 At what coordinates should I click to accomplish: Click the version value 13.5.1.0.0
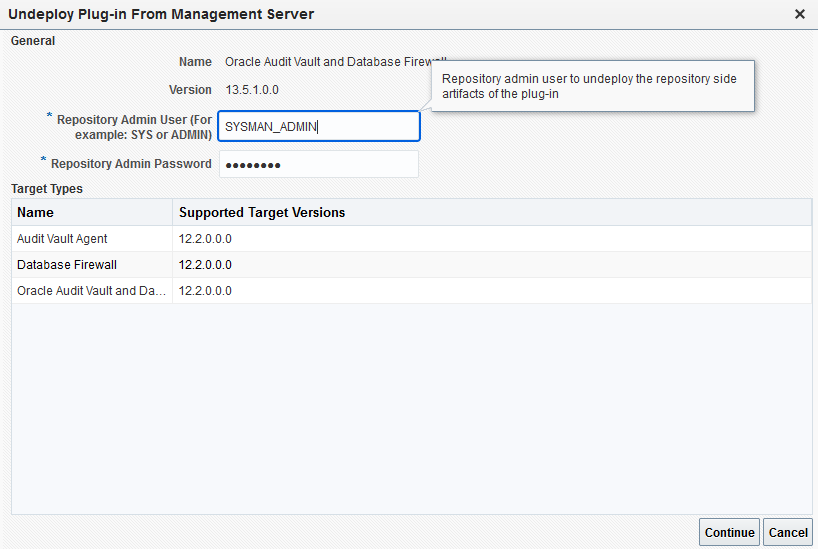pyautogui.click(x=252, y=90)
